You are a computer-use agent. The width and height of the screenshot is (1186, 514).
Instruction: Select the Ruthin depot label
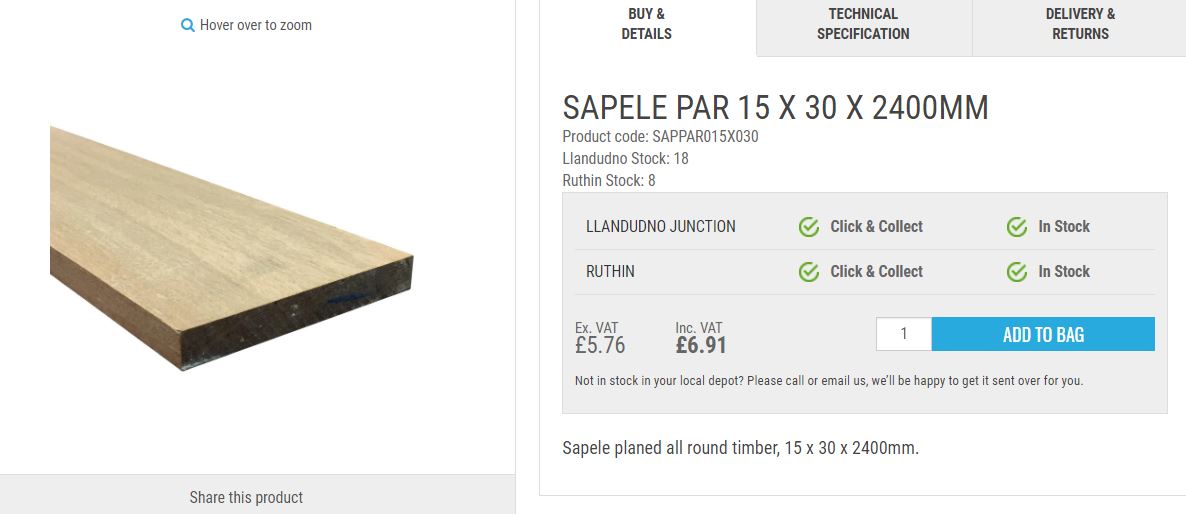[x=610, y=272]
